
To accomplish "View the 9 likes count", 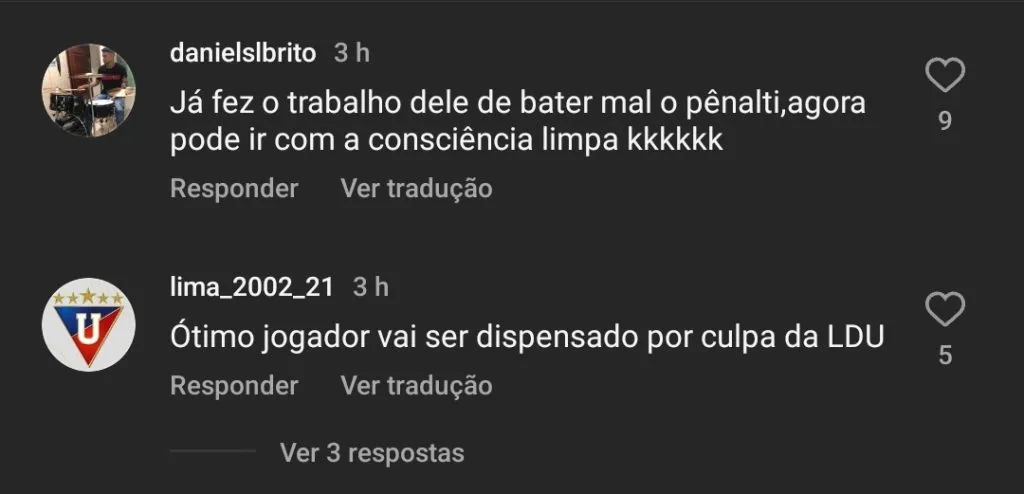I will point(945,121).
